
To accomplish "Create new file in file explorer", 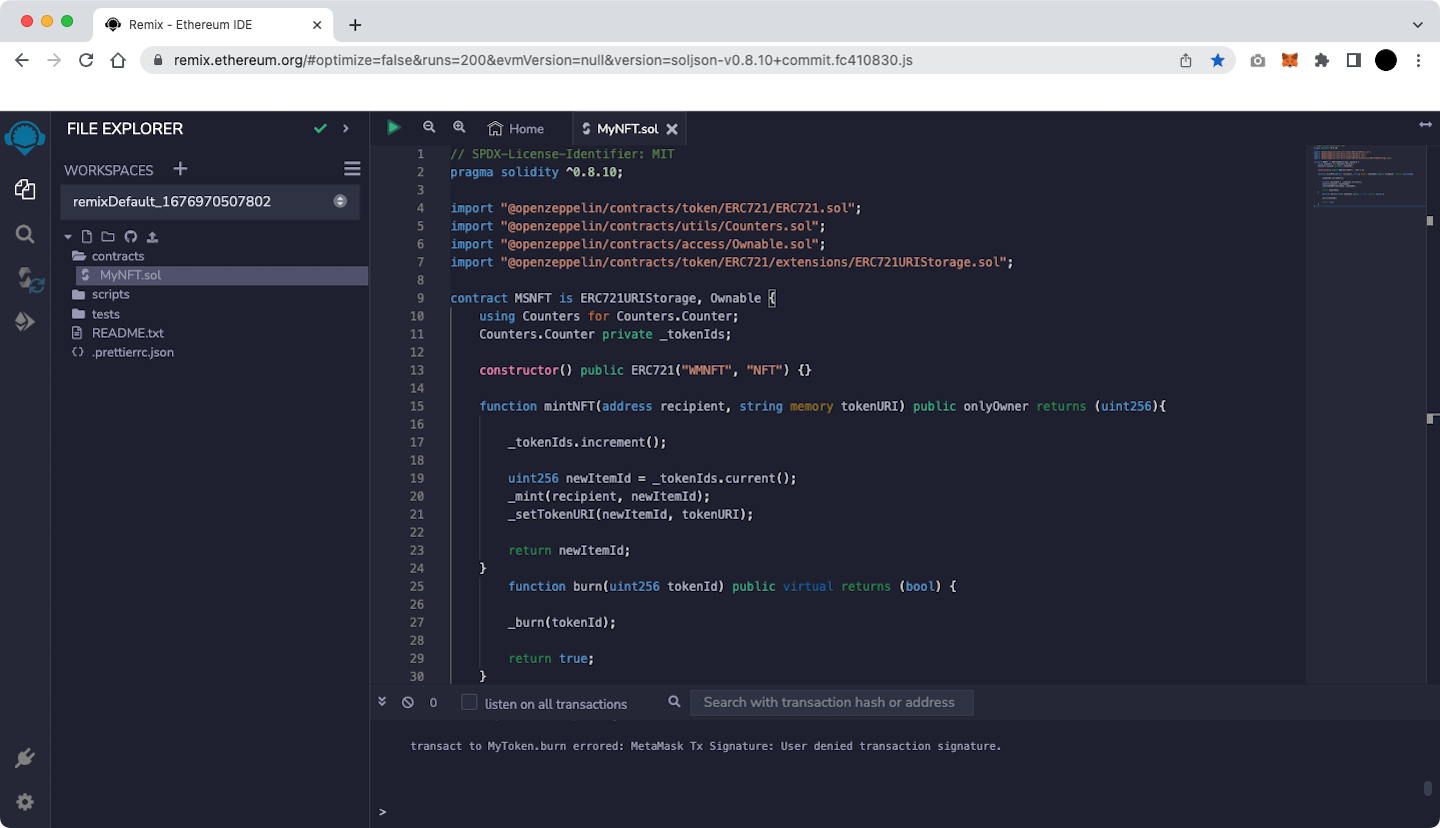I will click(x=87, y=237).
